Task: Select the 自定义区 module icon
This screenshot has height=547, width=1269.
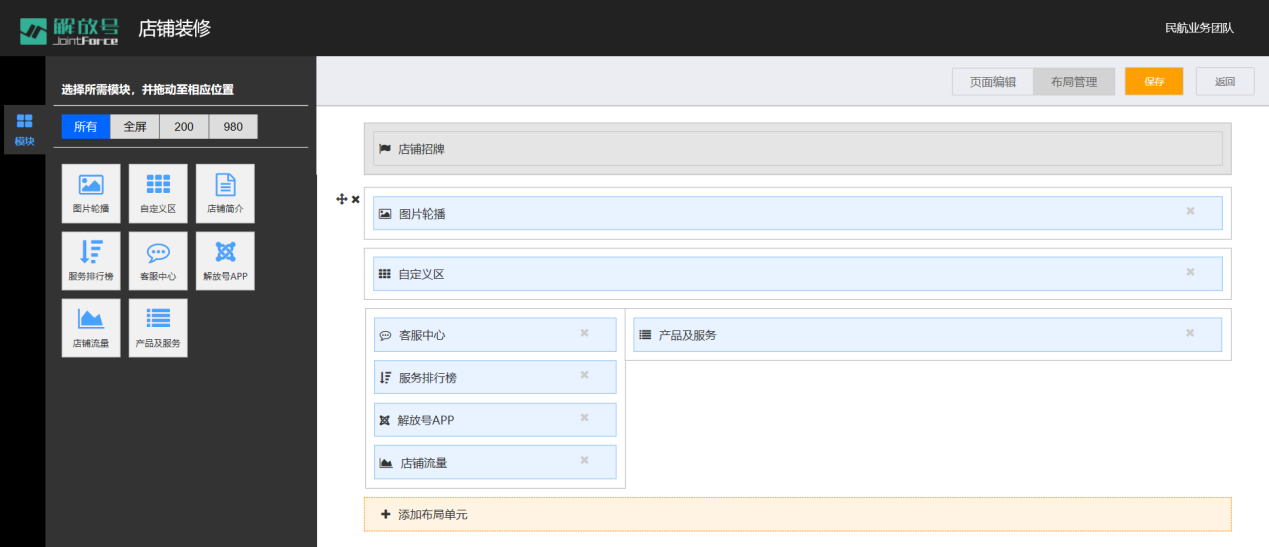Action: (158, 193)
